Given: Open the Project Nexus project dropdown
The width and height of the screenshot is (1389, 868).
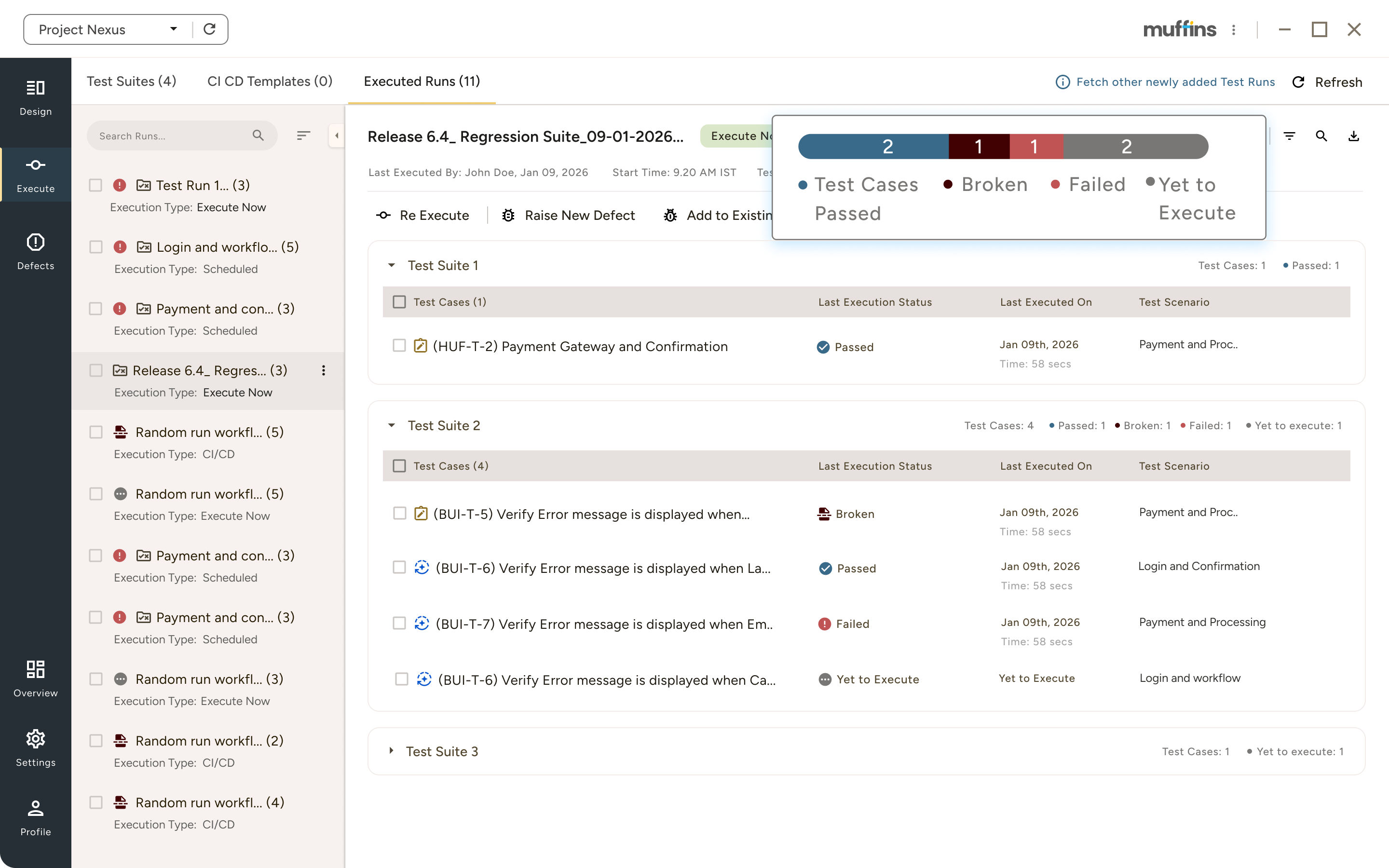Looking at the screenshot, I should pos(173,29).
